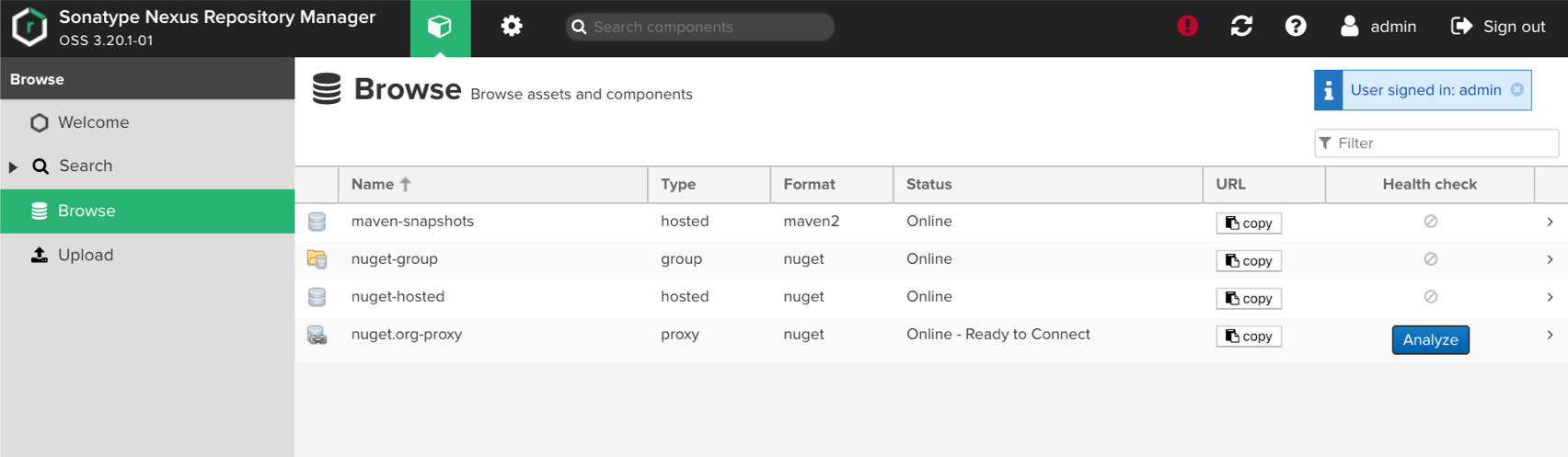This screenshot has height=457, width=1568.
Task: Open the nuget-hosted repository row
Action: tap(931, 298)
